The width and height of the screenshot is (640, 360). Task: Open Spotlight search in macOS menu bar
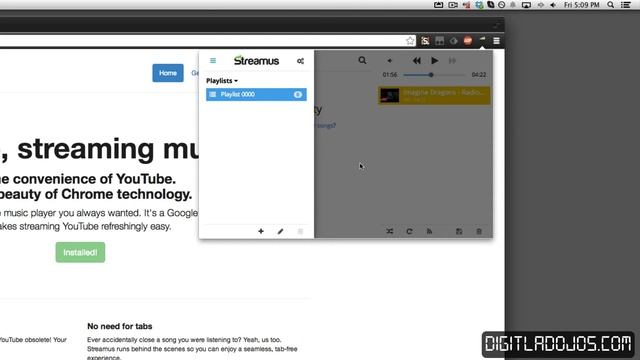611,5
